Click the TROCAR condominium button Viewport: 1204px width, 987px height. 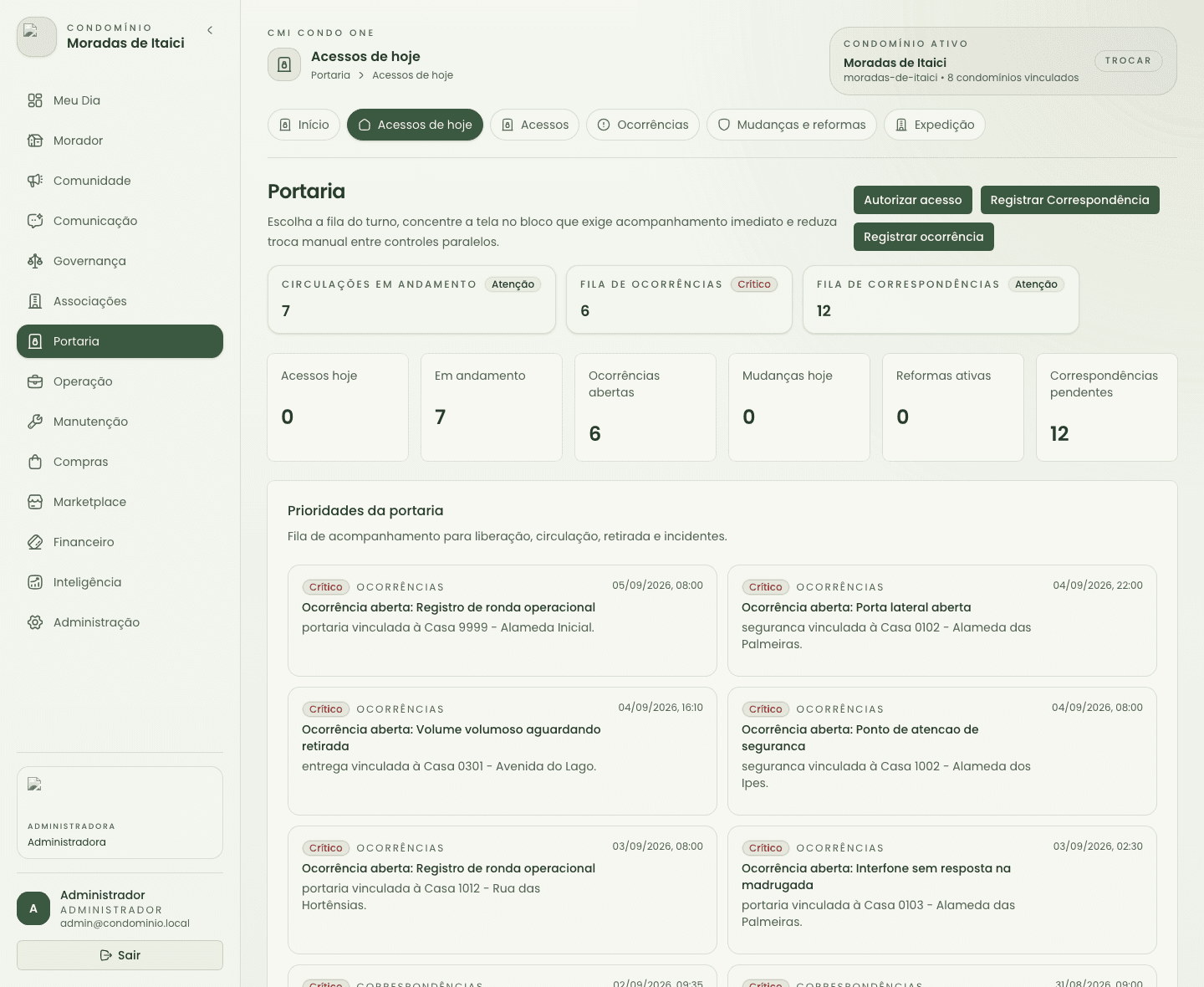click(1128, 61)
